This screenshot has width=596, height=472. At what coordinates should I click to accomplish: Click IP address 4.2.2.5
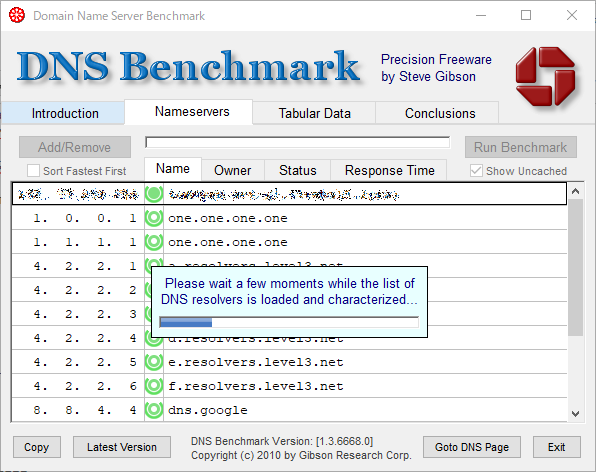(x=85, y=362)
